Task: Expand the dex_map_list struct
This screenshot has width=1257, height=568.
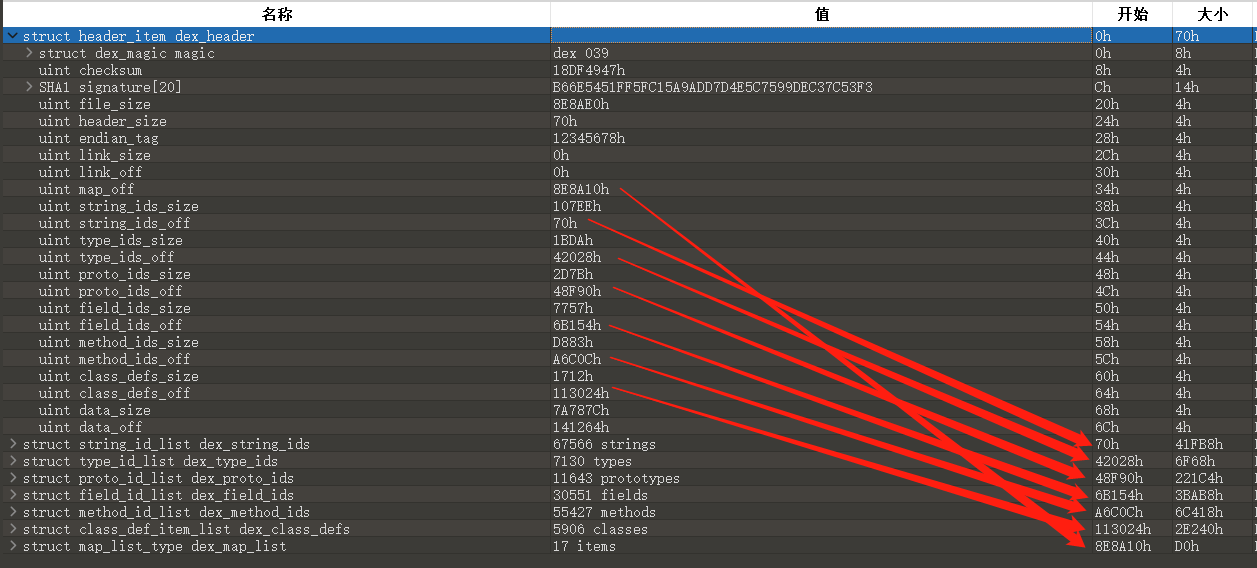Action: pos(12,546)
